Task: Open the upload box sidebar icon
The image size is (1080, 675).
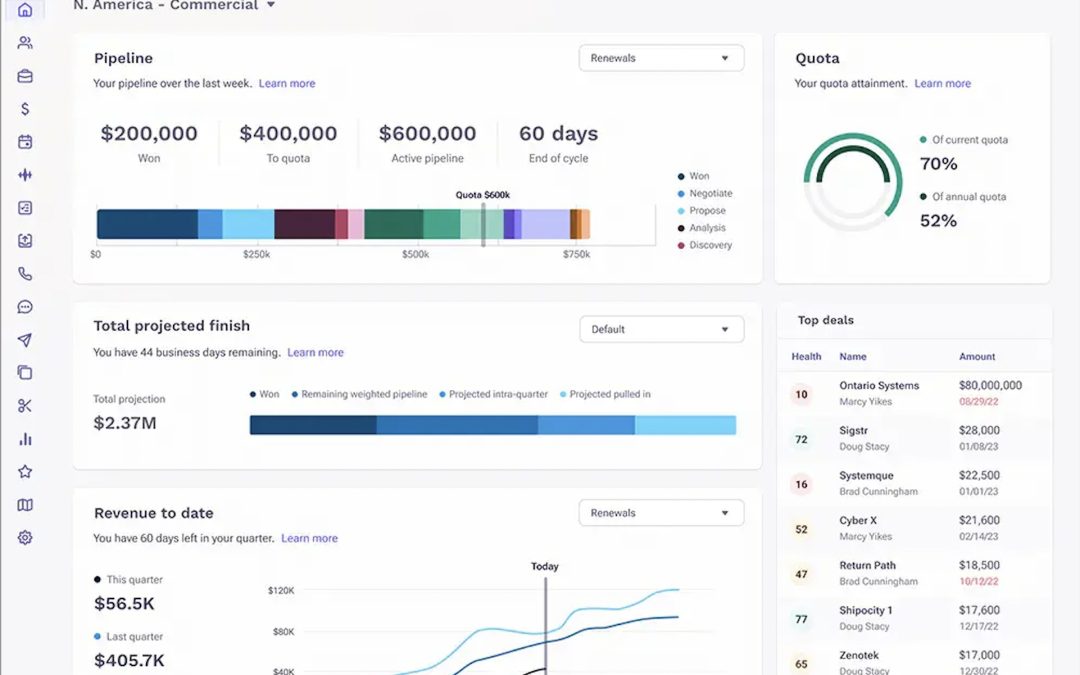Action: coord(25,241)
